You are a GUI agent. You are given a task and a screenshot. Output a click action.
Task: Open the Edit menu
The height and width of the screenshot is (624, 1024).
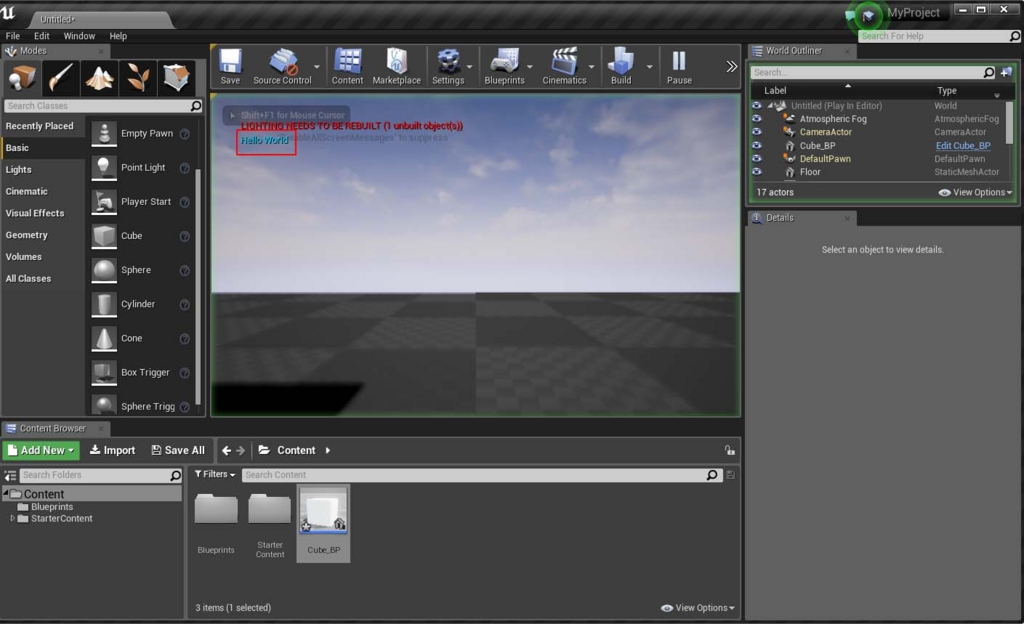(42, 36)
